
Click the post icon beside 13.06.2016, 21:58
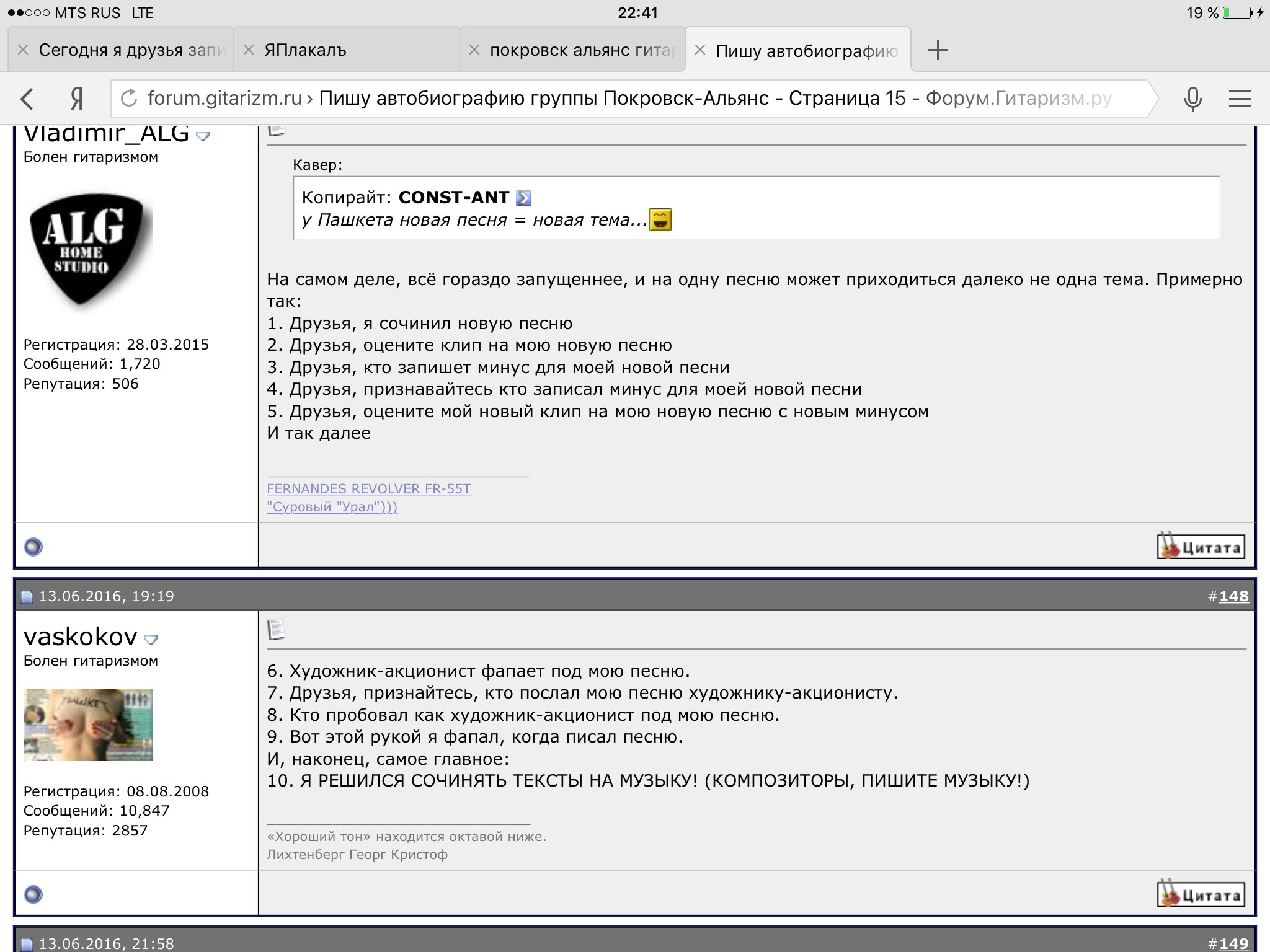tap(27, 945)
